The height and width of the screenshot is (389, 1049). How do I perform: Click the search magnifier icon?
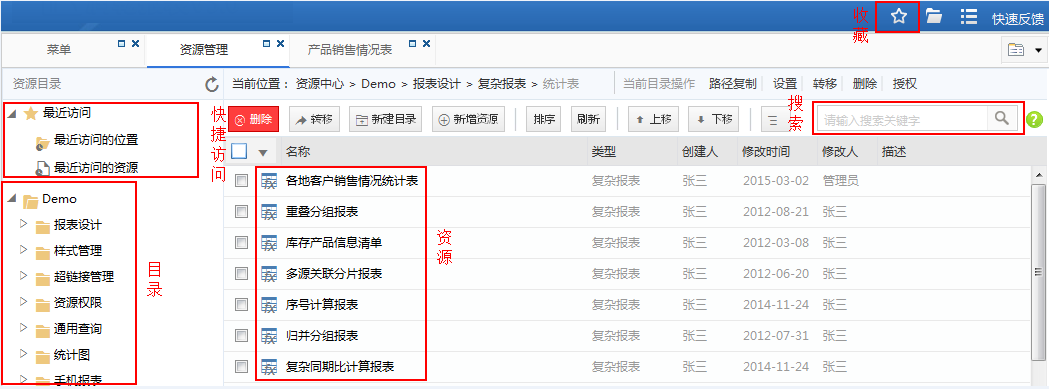1002,119
